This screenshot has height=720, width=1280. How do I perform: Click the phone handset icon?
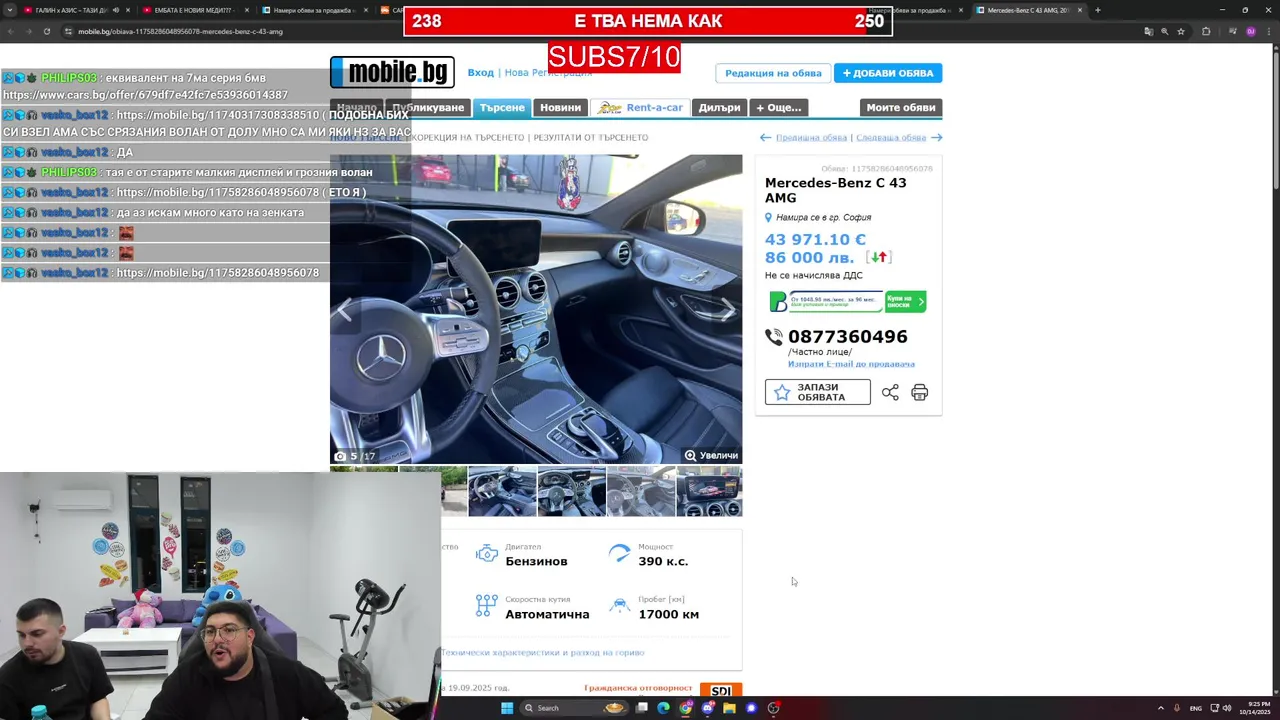[x=774, y=337]
